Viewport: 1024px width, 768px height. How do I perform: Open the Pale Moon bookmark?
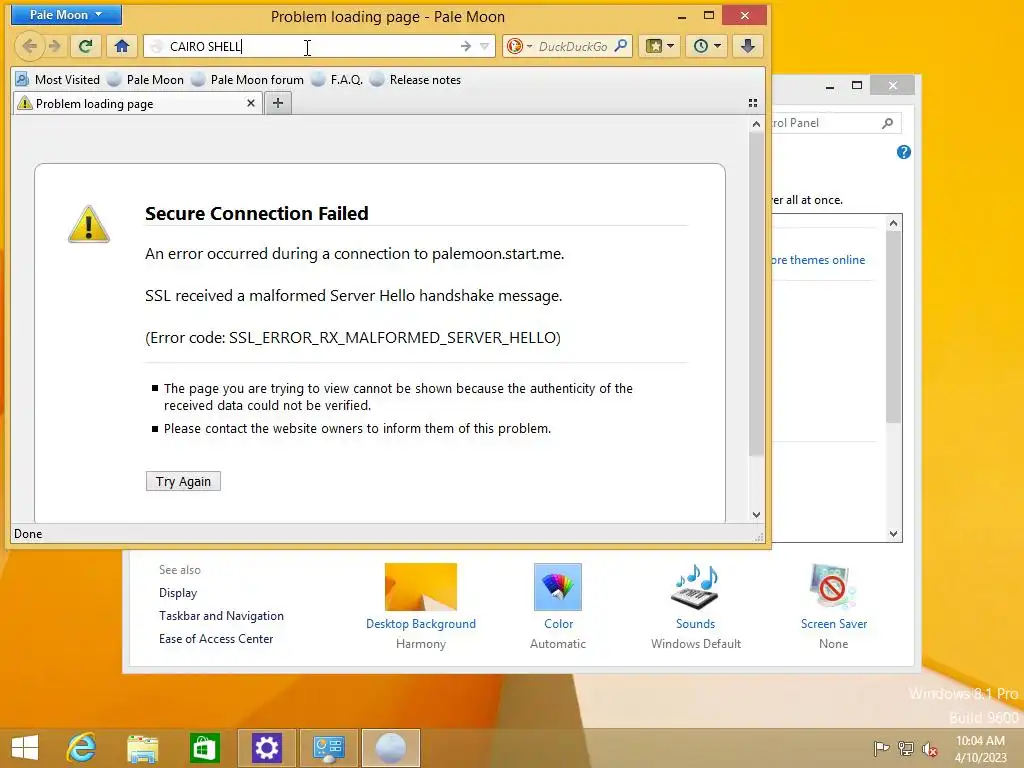pyautogui.click(x=146, y=80)
